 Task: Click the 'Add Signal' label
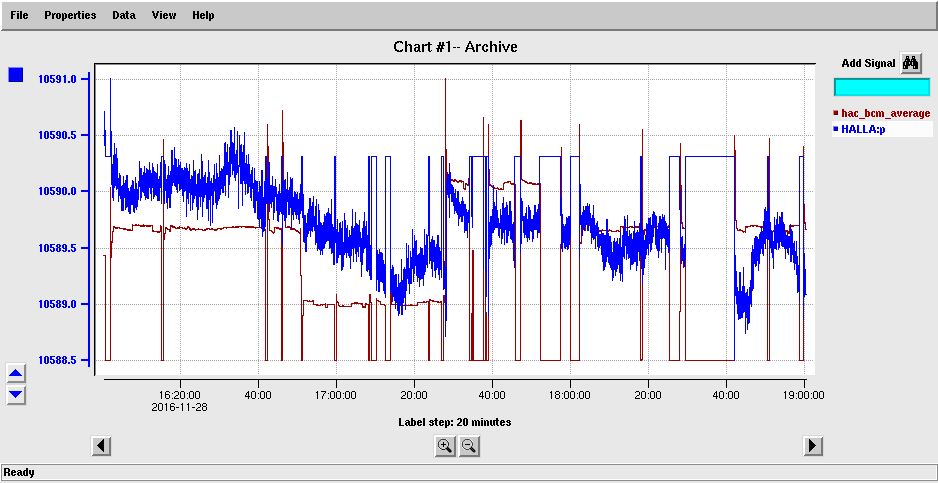(x=869, y=63)
